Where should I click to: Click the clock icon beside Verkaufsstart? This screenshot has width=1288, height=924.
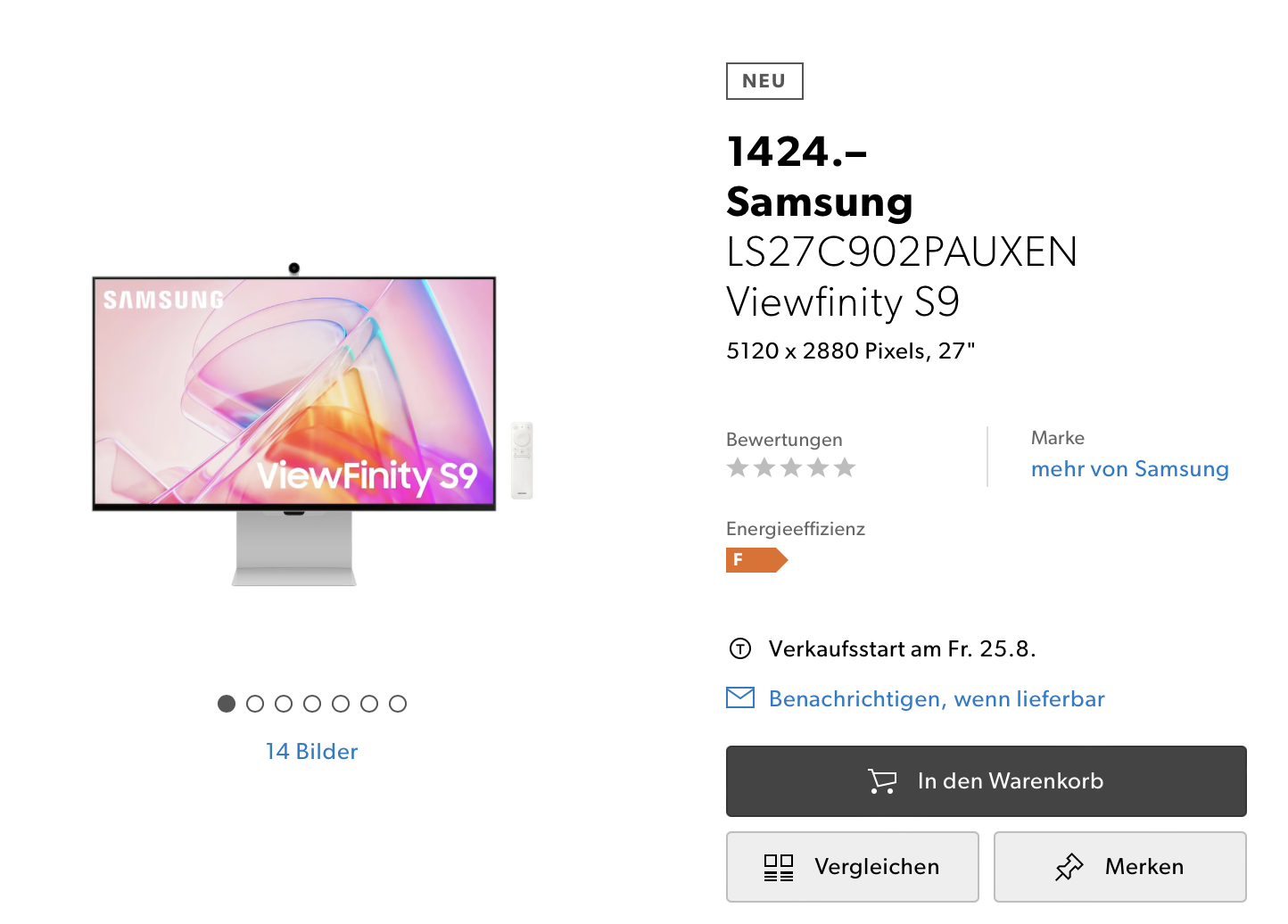point(740,648)
